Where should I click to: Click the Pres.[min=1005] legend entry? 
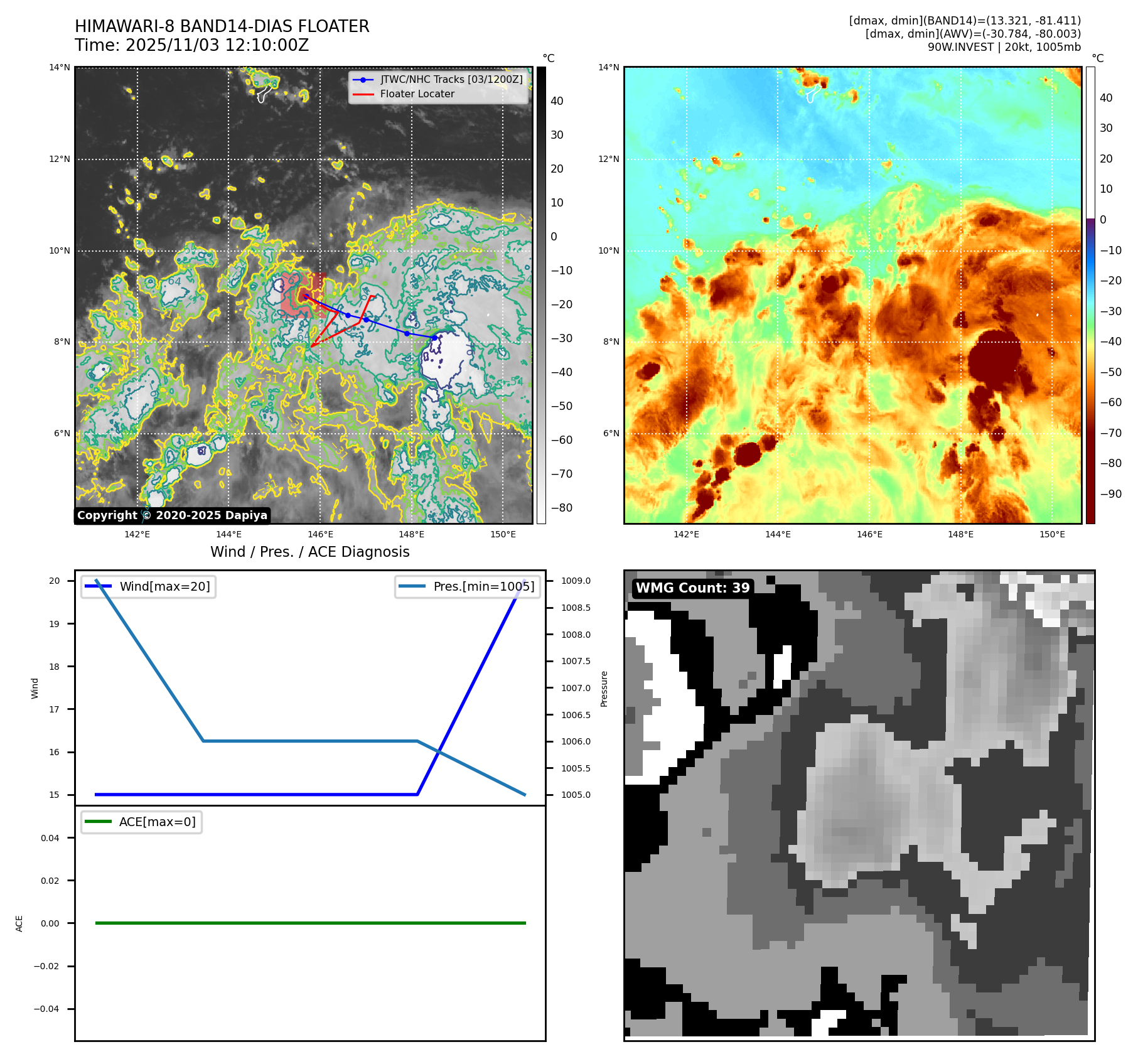468,586
